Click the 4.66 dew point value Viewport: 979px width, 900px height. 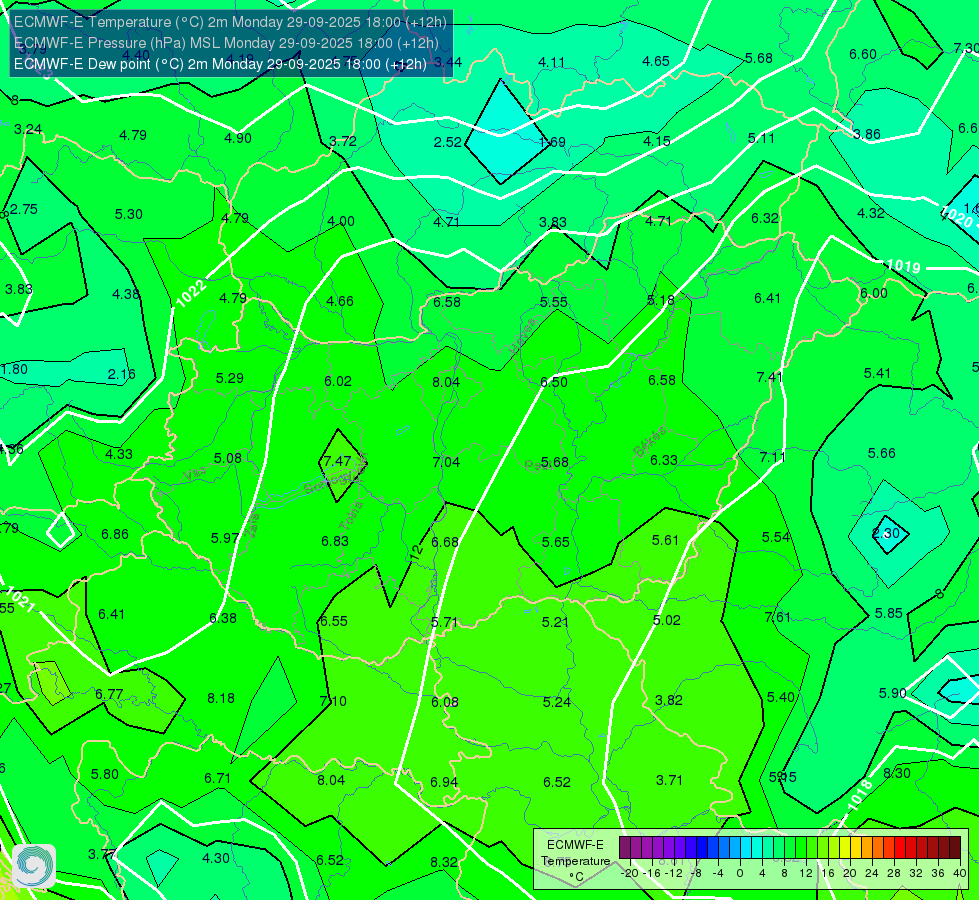340,301
